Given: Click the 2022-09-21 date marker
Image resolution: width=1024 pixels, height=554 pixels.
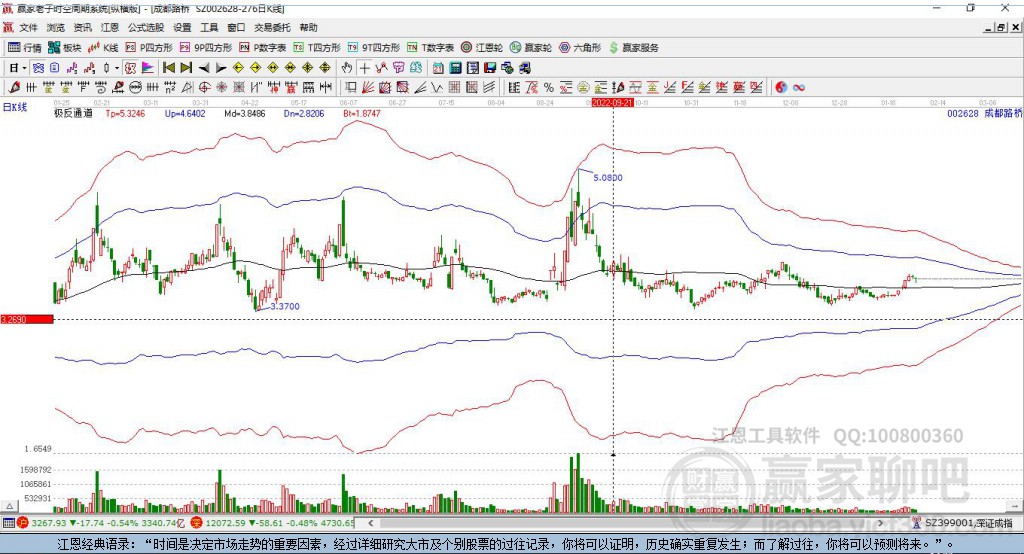Looking at the screenshot, I should (x=613, y=103).
